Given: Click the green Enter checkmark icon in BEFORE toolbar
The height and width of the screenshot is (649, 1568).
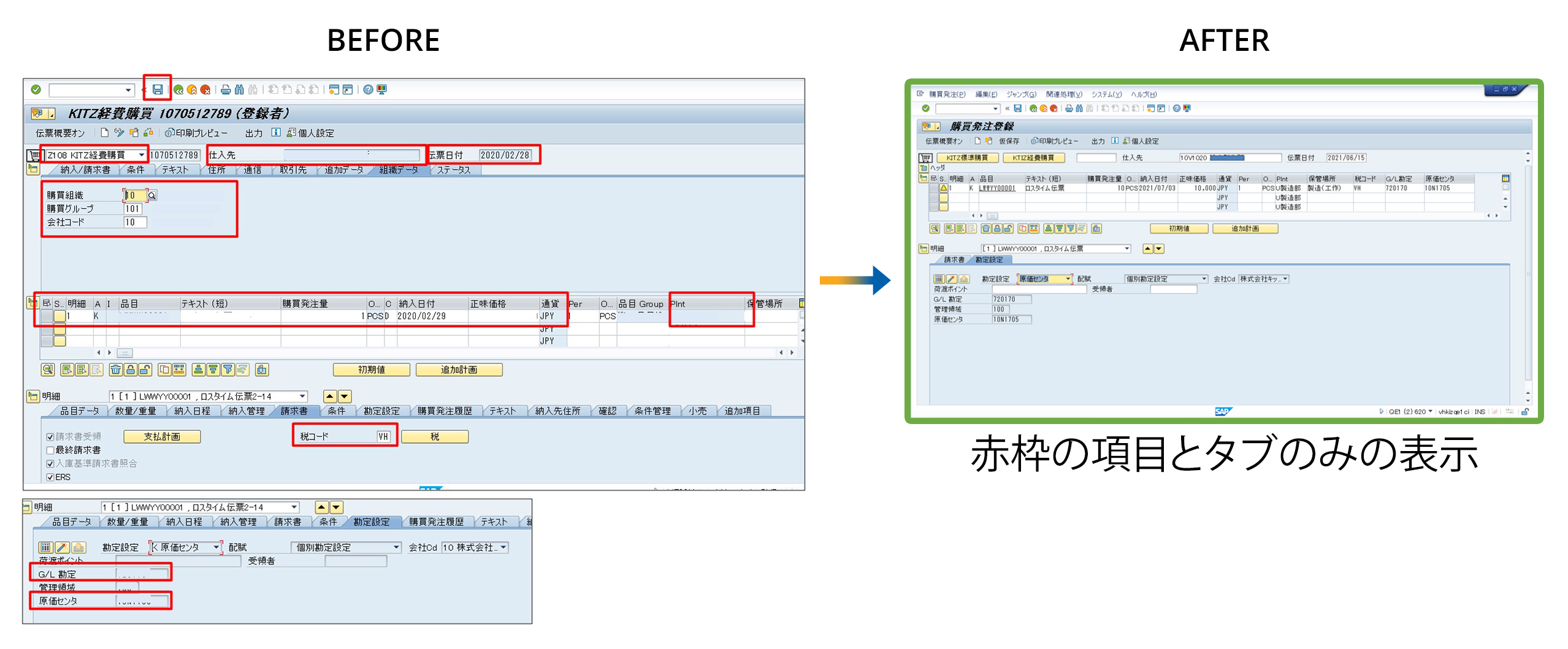Looking at the screenshot, I should 36,89.
